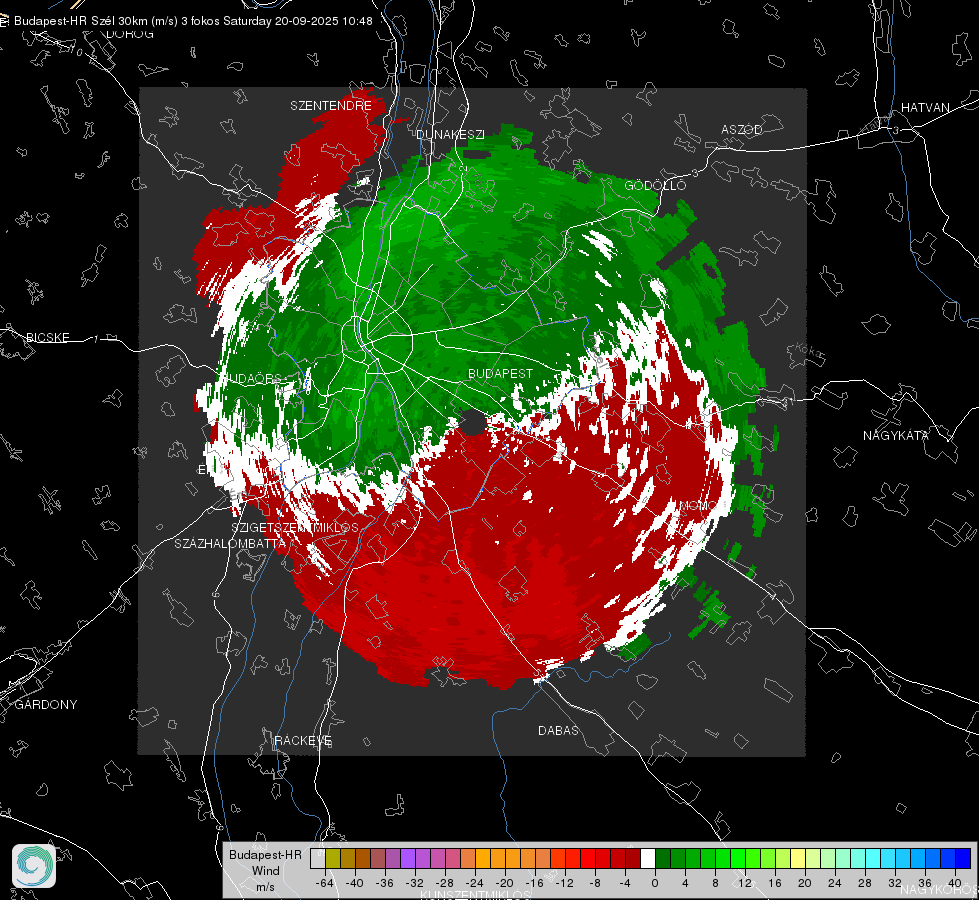This screenshot has height=900, width=979.
Task: Click the DABAS town label
Action: (x=559, y=730)
